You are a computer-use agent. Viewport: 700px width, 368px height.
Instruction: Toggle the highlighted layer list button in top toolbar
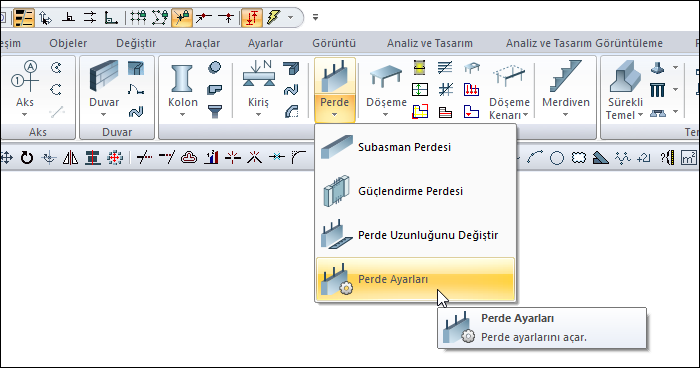(24, 18)
